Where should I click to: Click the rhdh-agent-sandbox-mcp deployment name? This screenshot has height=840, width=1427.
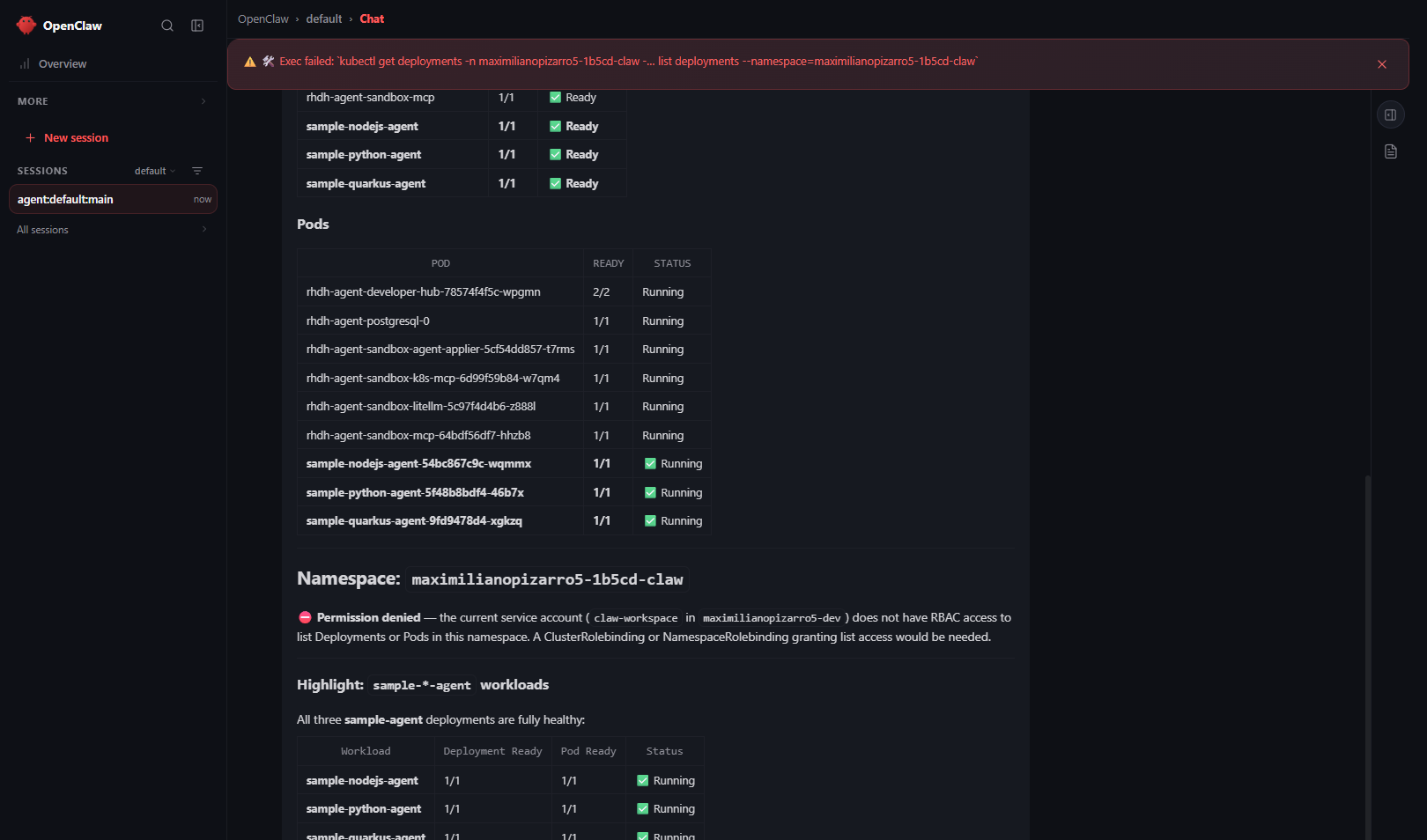(370, 97)
